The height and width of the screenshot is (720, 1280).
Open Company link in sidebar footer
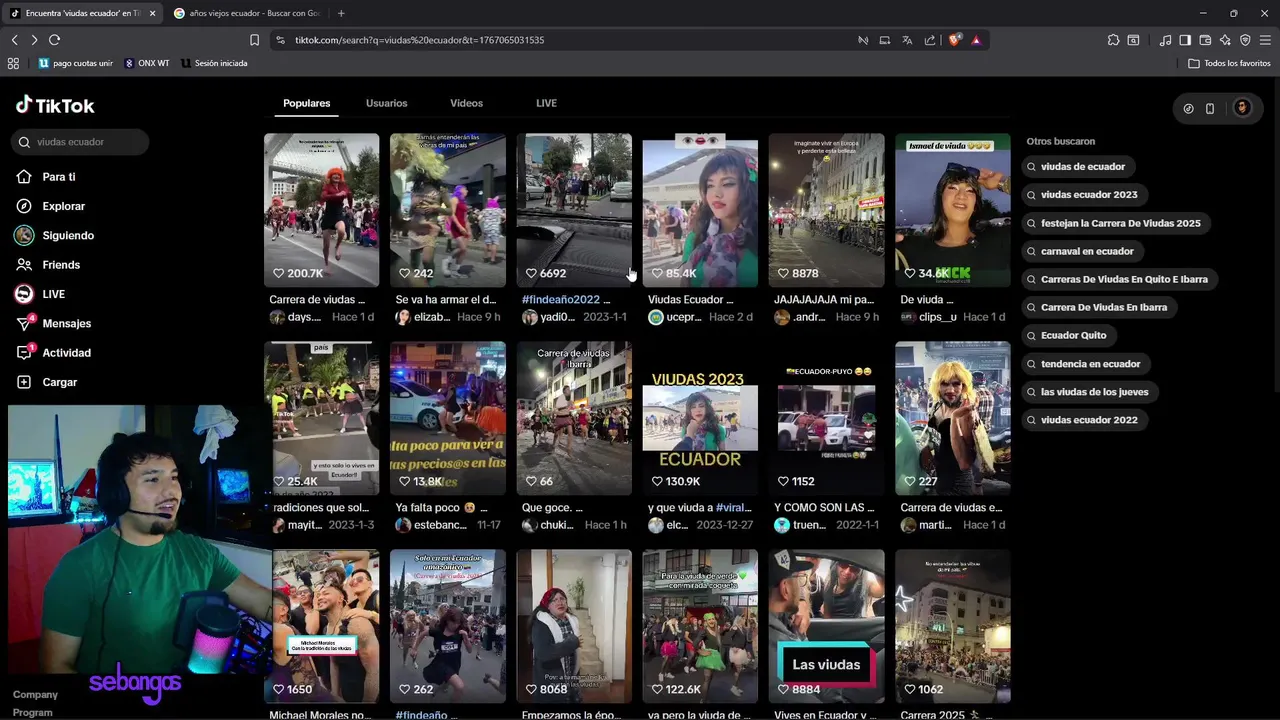pos(35,694)
